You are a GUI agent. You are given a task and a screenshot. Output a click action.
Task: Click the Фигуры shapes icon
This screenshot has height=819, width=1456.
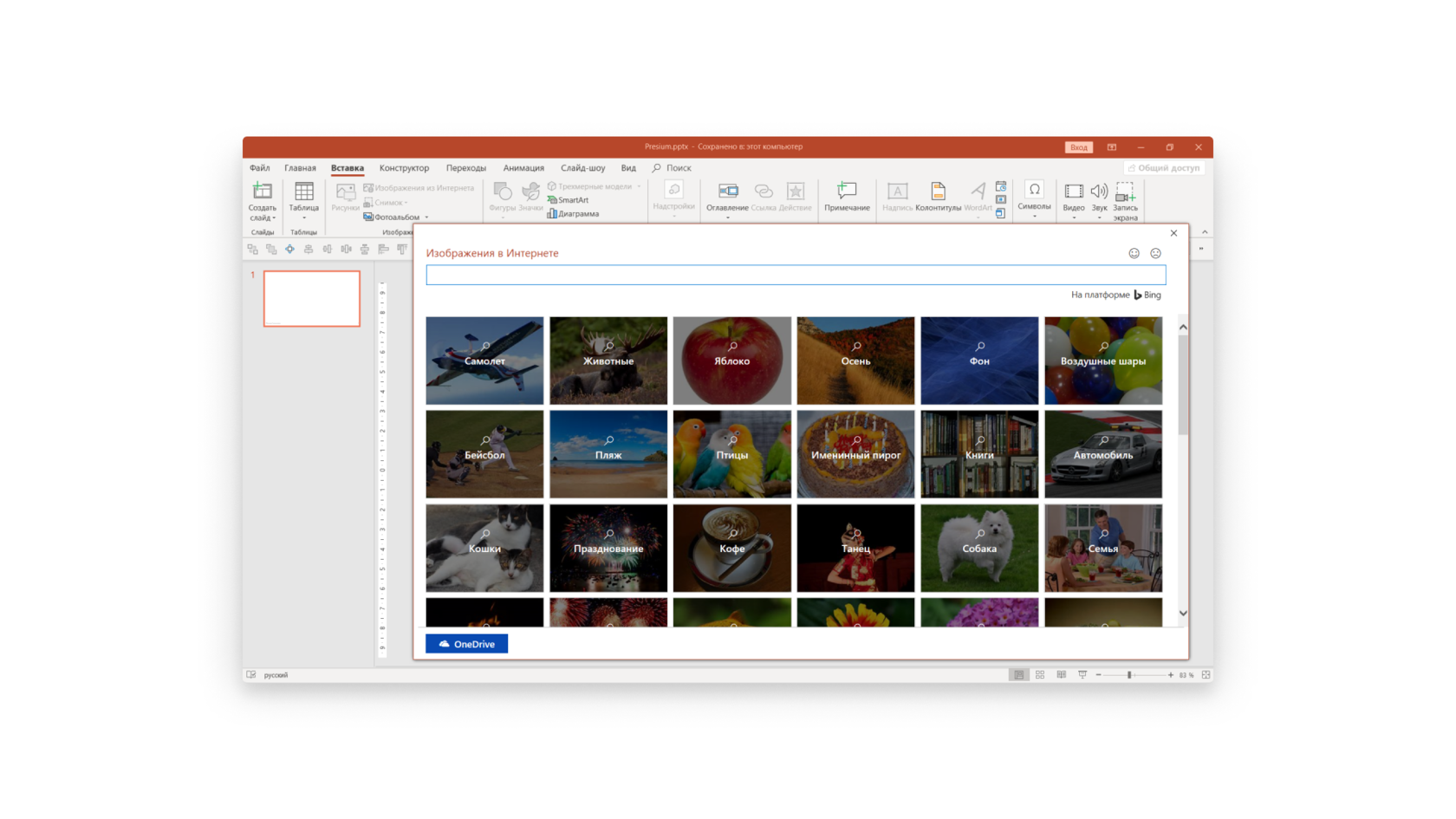point(502,191)
